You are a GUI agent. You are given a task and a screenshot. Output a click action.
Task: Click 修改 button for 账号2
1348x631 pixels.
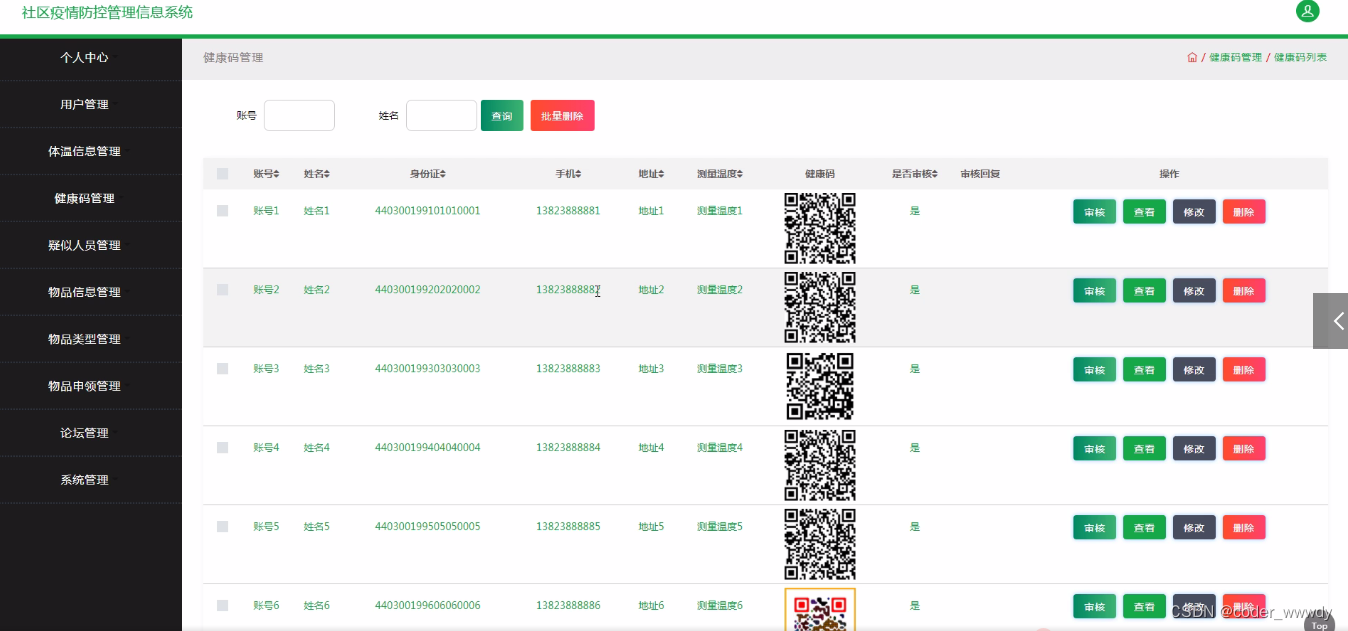tap(1194, 290)
